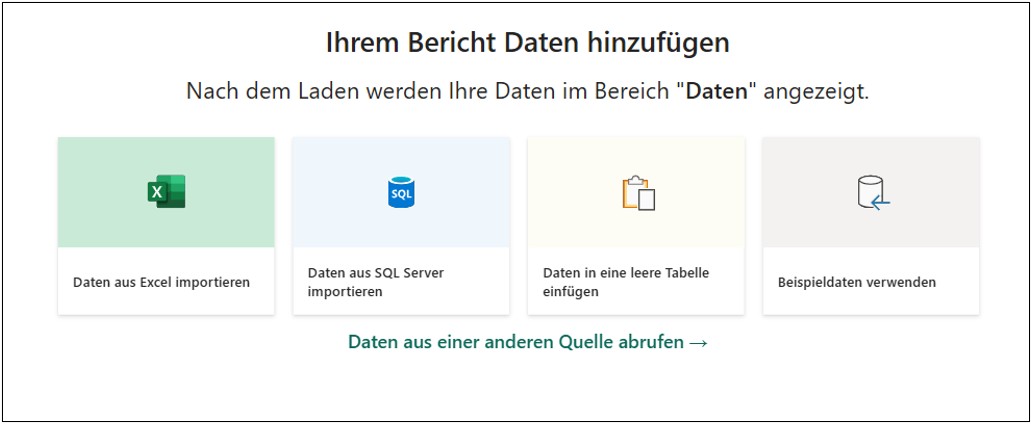
Task: Click the clipboard paste icon
Action: click(637, 192)
